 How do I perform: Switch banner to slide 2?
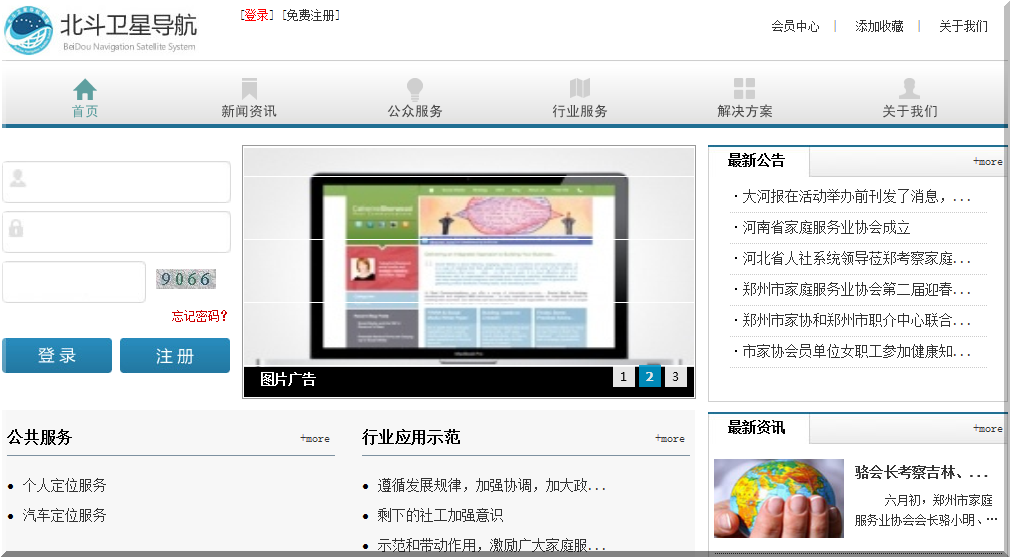(649, 377)
